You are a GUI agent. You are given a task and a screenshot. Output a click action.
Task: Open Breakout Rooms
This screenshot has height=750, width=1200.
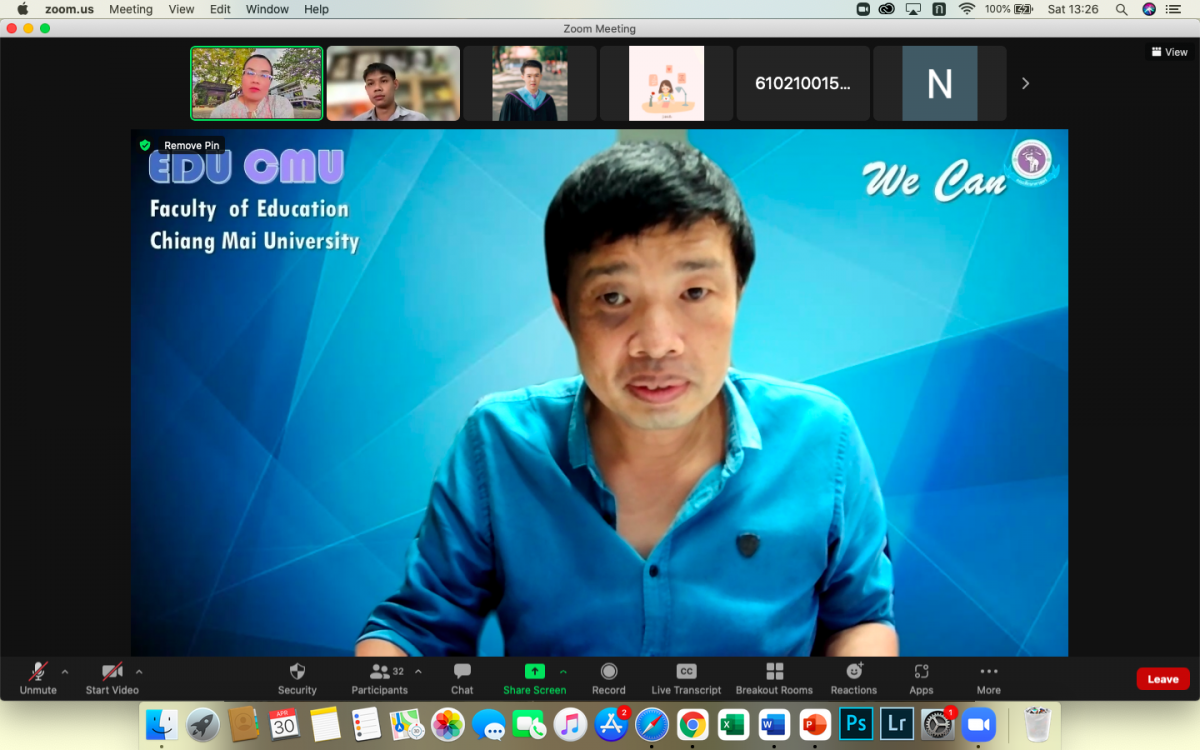[774, 678]
